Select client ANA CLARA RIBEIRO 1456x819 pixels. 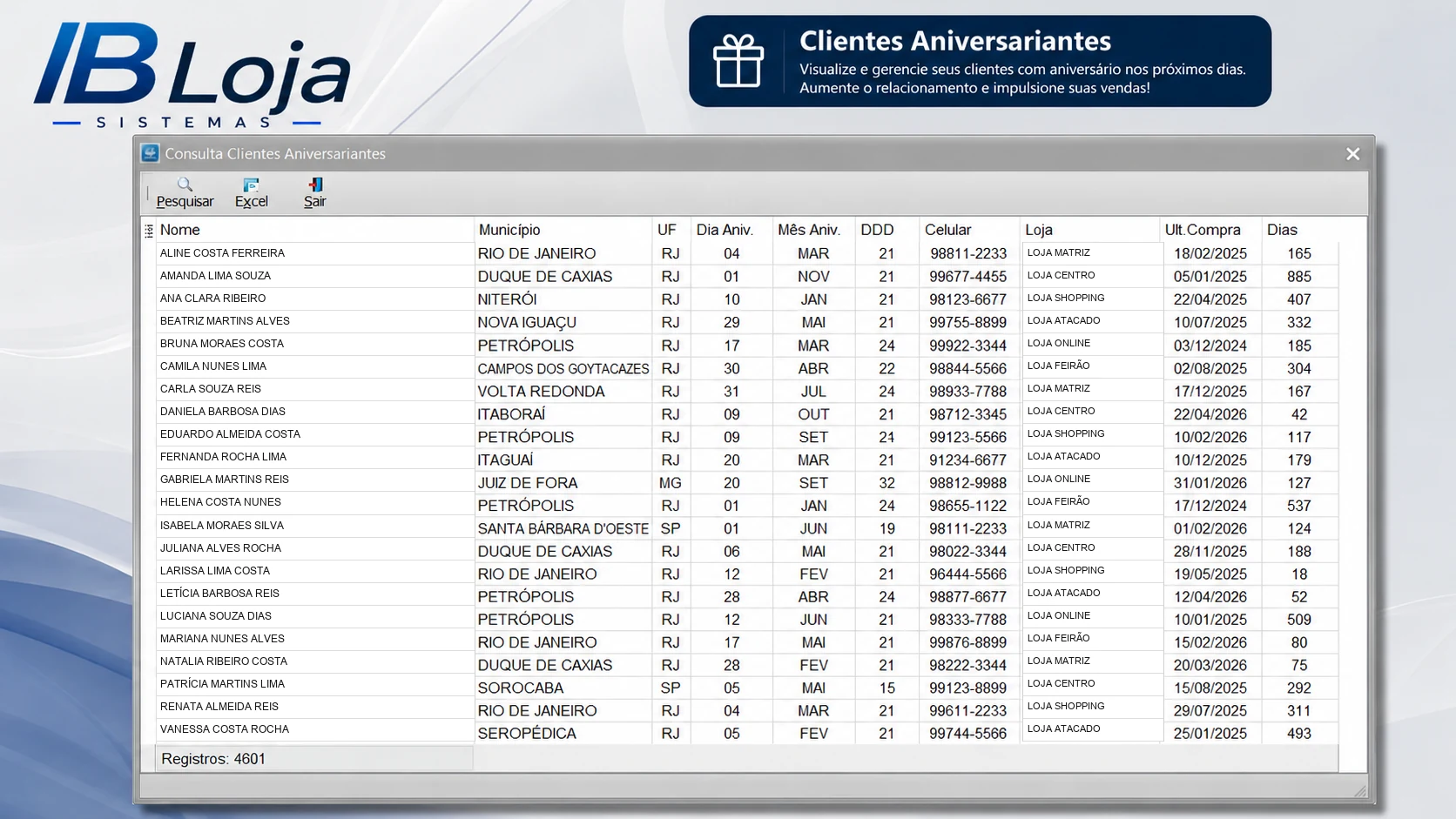[x=212, y=299]
